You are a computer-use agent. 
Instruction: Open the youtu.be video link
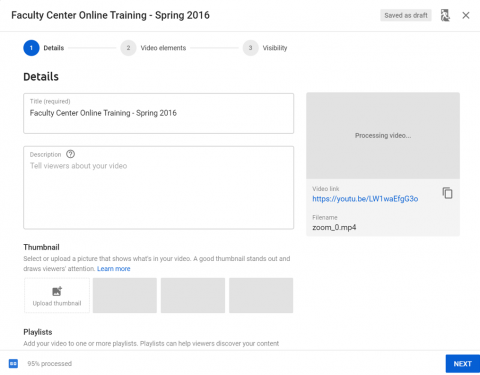(365, 199)
